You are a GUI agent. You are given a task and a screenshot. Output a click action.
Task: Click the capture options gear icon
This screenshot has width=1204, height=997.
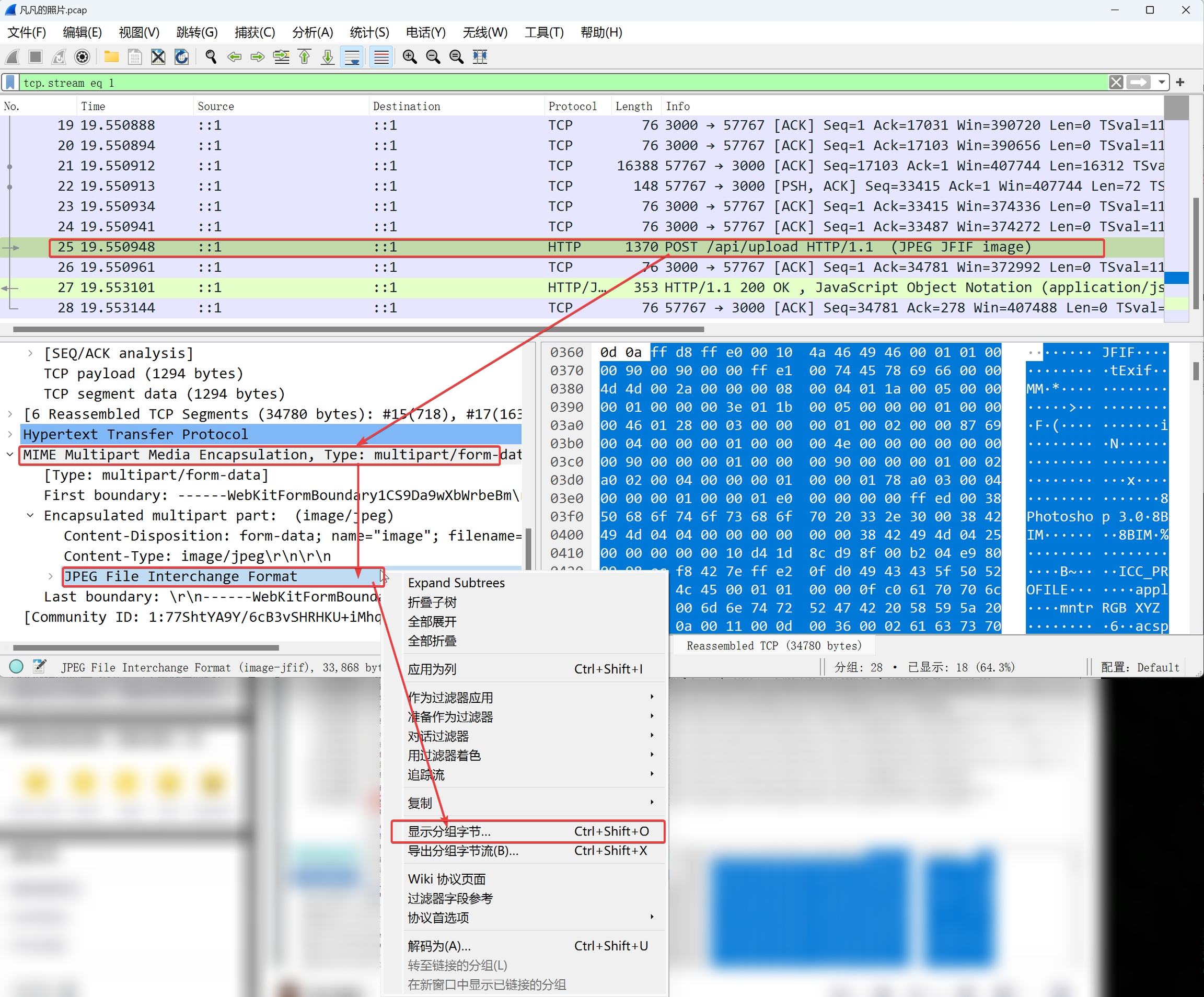click(83, 57)
